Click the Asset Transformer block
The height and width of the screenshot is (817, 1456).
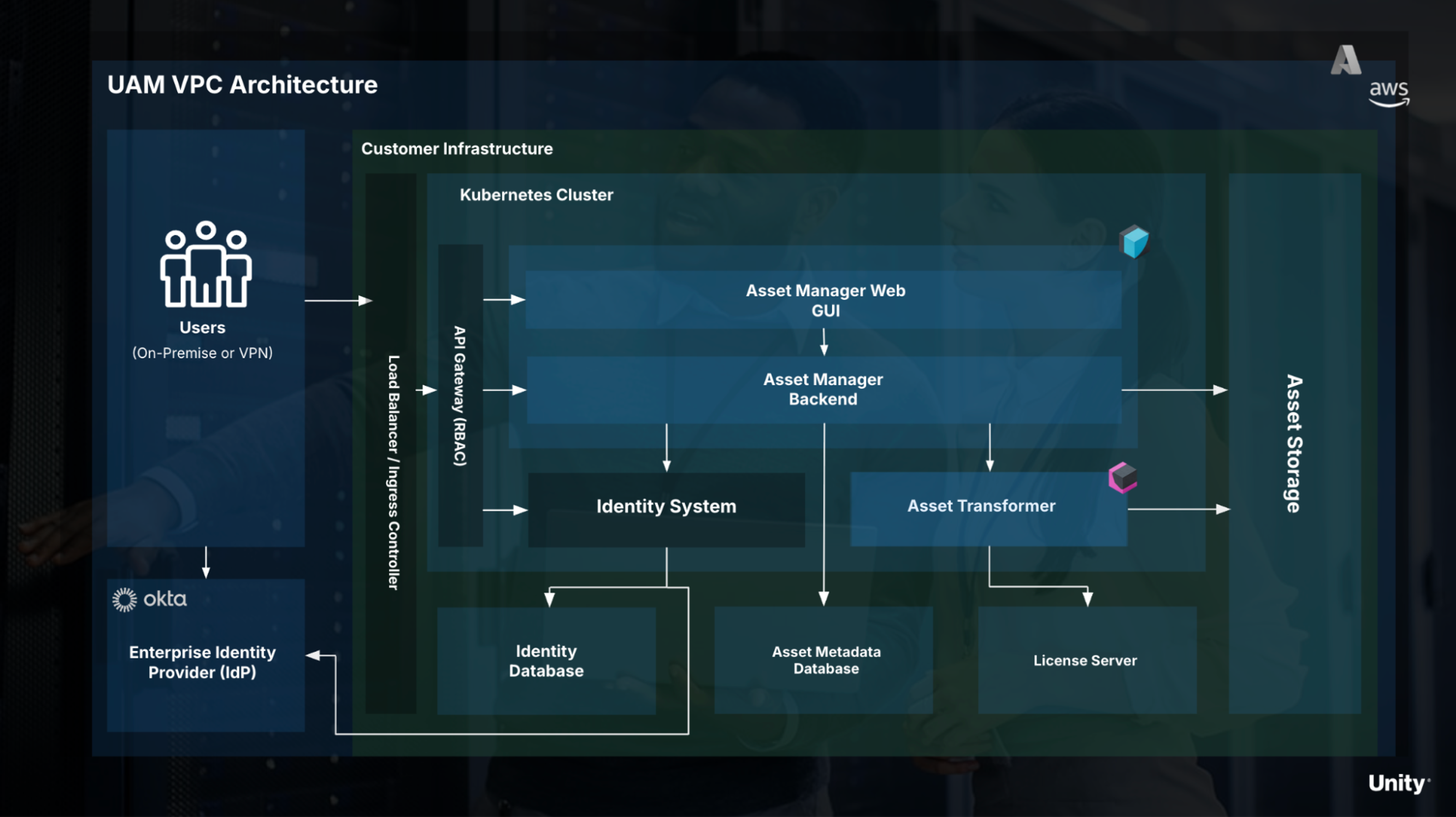pos(989,509)
